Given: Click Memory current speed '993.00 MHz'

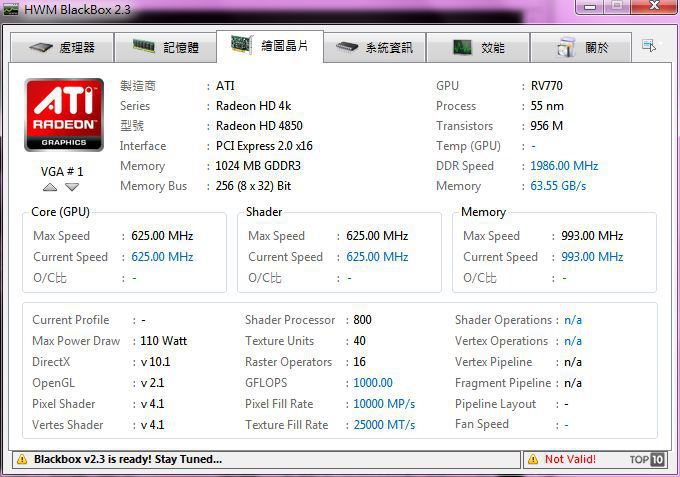Looking at the screenshot, I should (x=592, y=257).
